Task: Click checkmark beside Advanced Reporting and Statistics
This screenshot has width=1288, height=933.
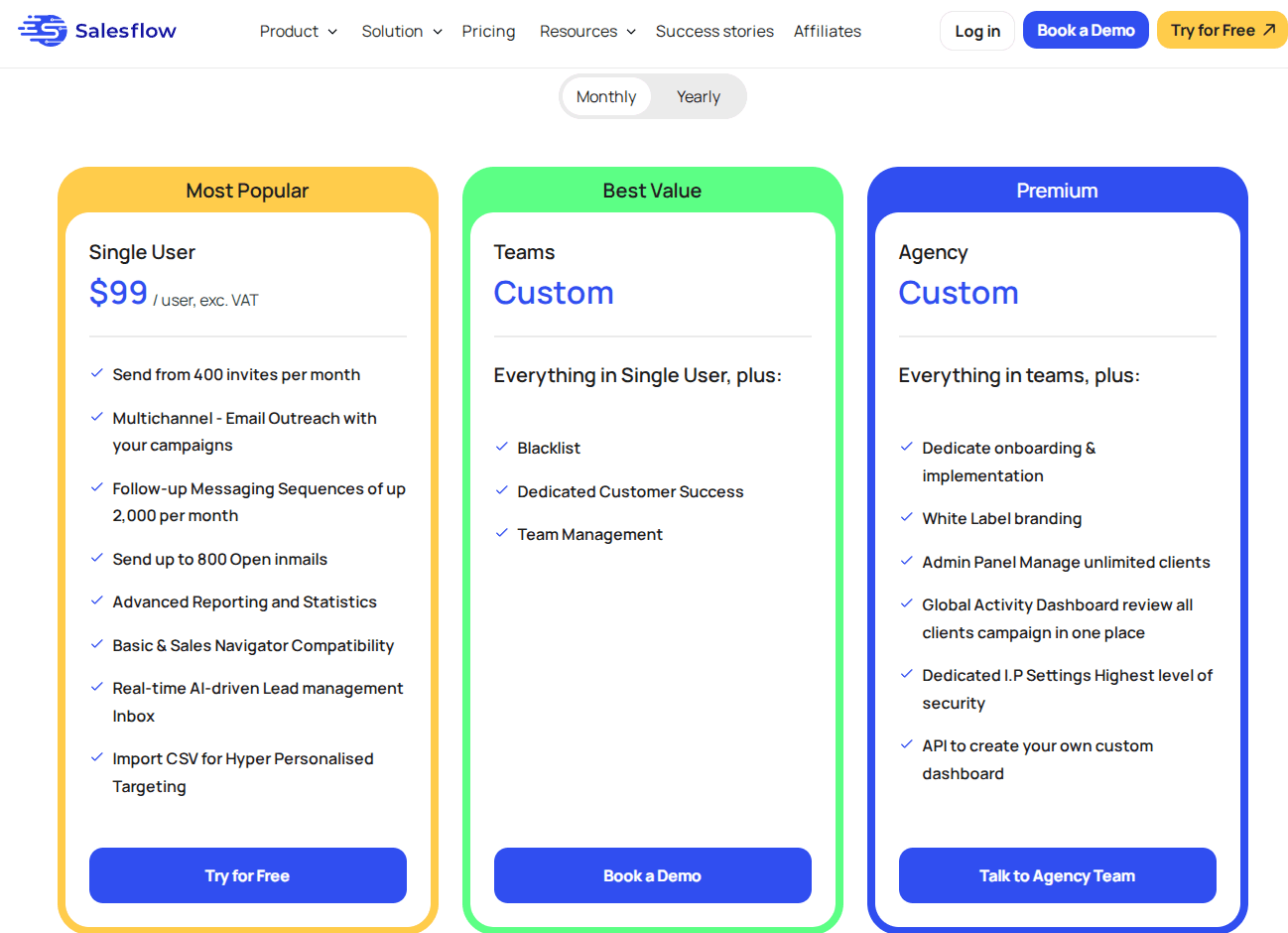Action: click(96, 600)
